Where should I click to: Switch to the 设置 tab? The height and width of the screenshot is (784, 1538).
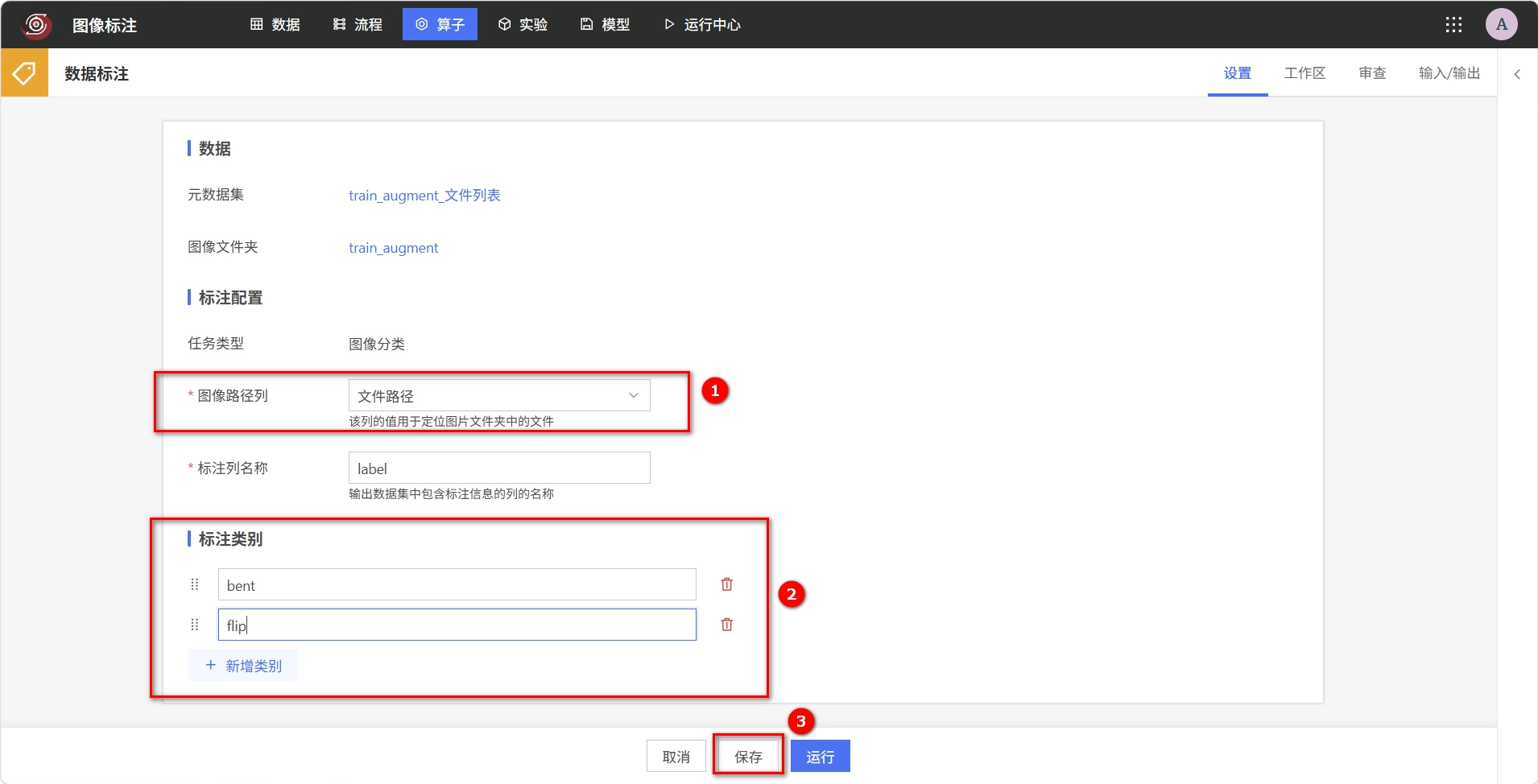(x=1238, y=73)
